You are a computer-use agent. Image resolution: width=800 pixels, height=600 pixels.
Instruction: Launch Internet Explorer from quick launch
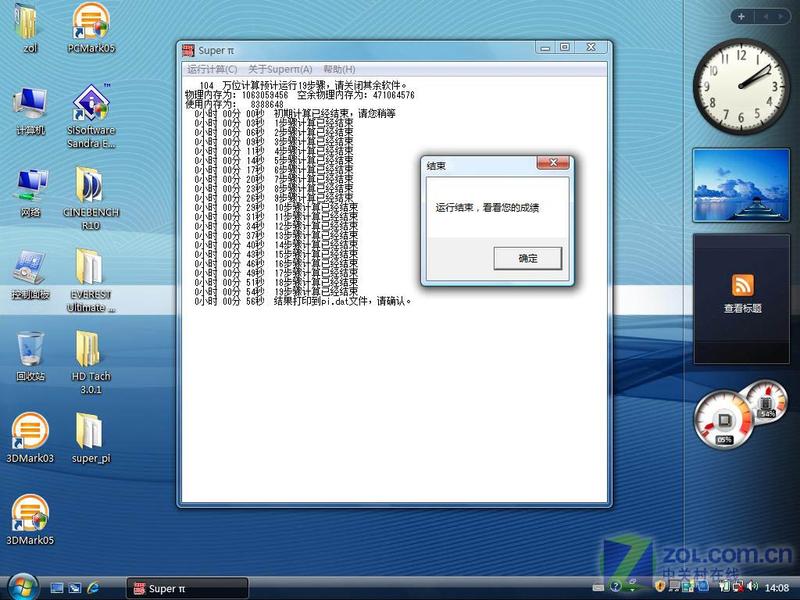93,588
